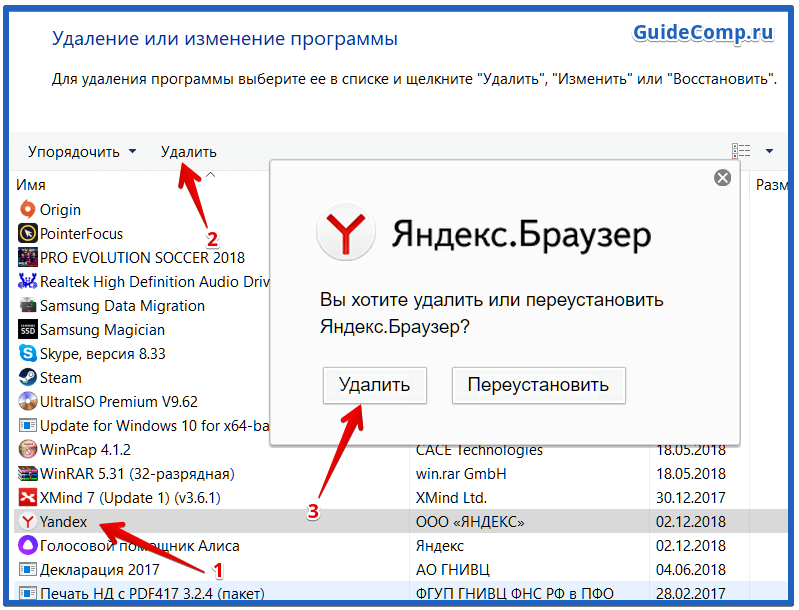Click publisher ООО «ЯНДЕКС» cell

point(470,521)
